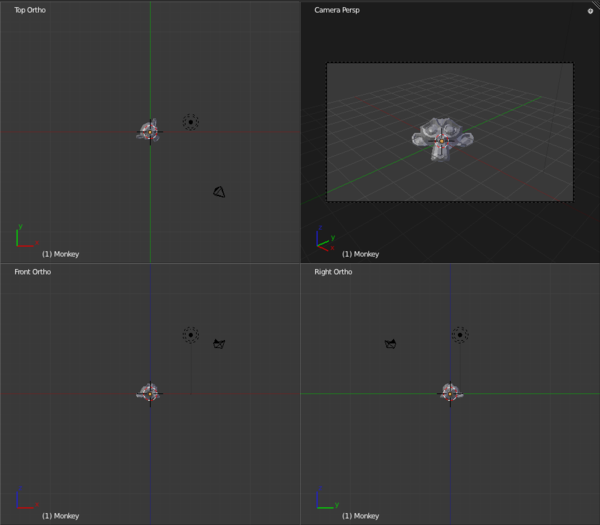The height and width of the screenshot is (525, 600).
Task: Open the properties shelf plus icon in Camera view
Action: (590, 11)
